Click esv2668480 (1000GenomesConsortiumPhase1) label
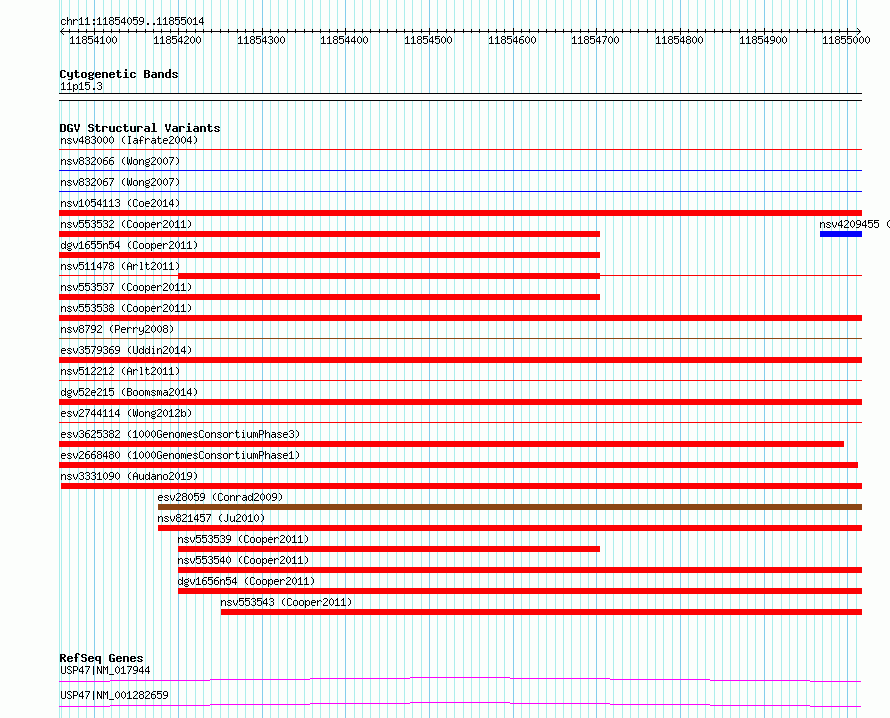The width and height of the screenshot is (890, 718). tap(180, 455)
